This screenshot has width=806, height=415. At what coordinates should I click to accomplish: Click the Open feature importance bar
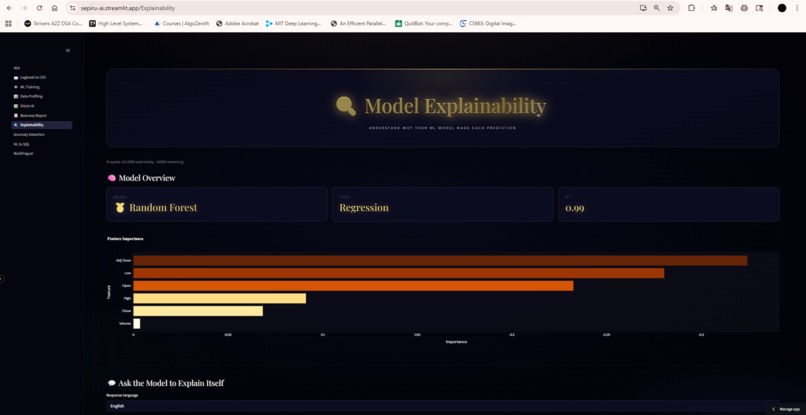pyautogui.click(x=353, y=285)
